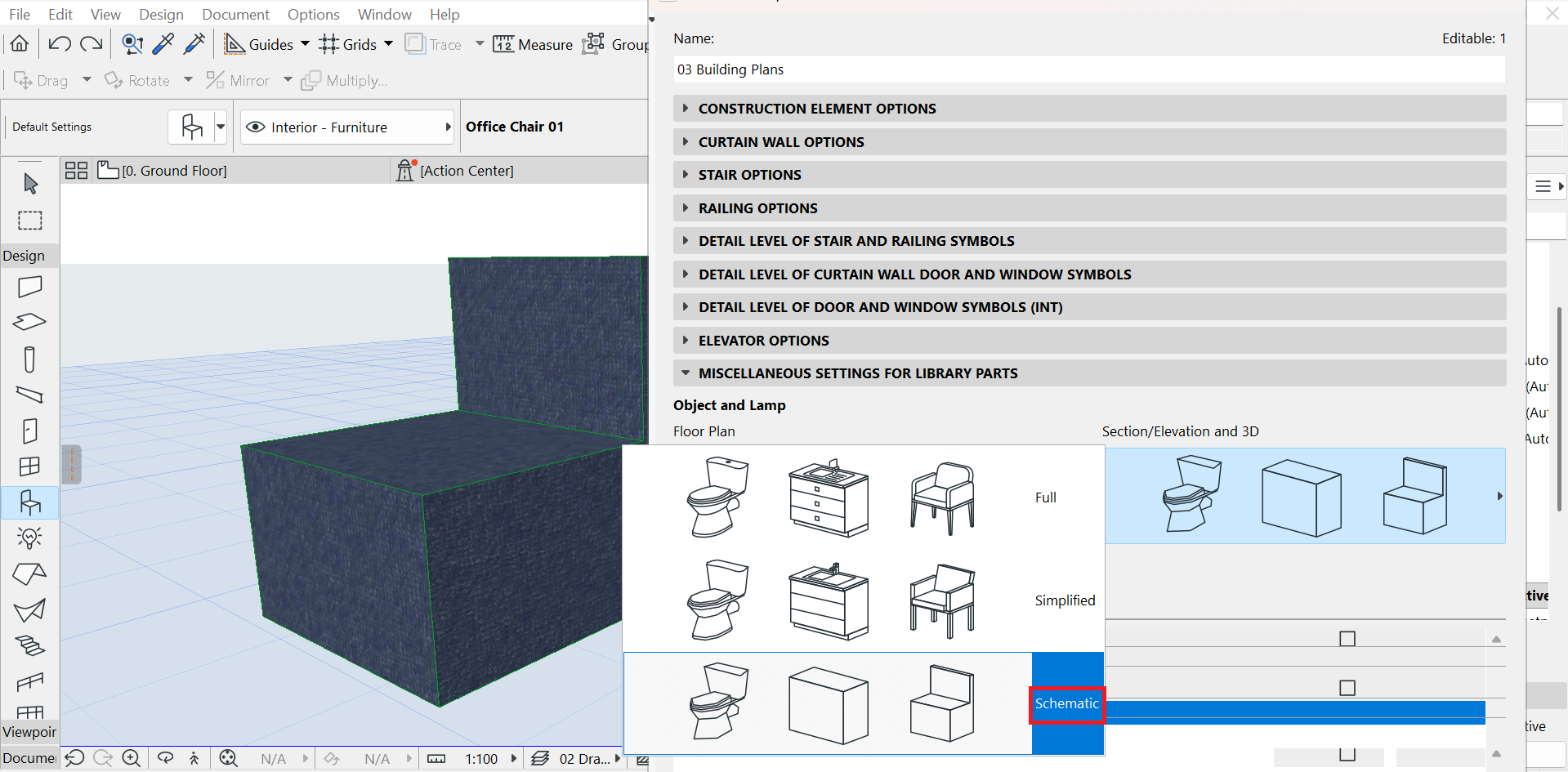Open the File menu
The height and width of the screenshot is (772, 1568).
tap(20, 14)
